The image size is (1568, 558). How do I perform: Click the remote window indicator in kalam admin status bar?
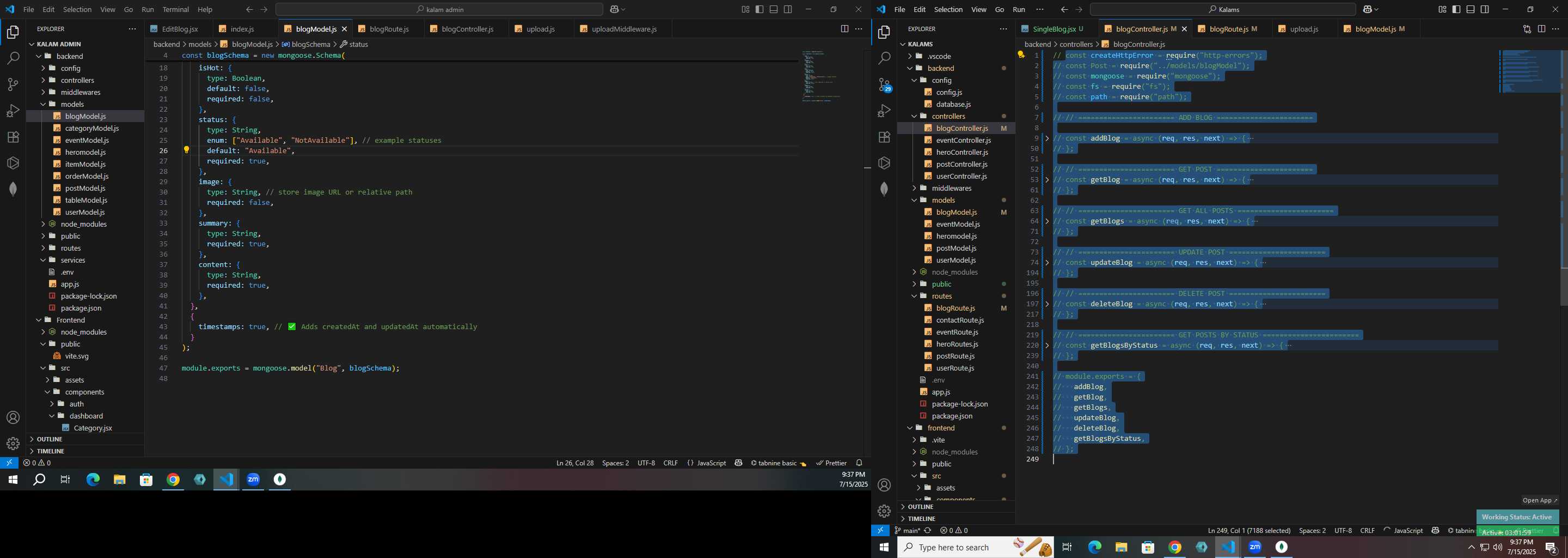[x=9, y=463]
